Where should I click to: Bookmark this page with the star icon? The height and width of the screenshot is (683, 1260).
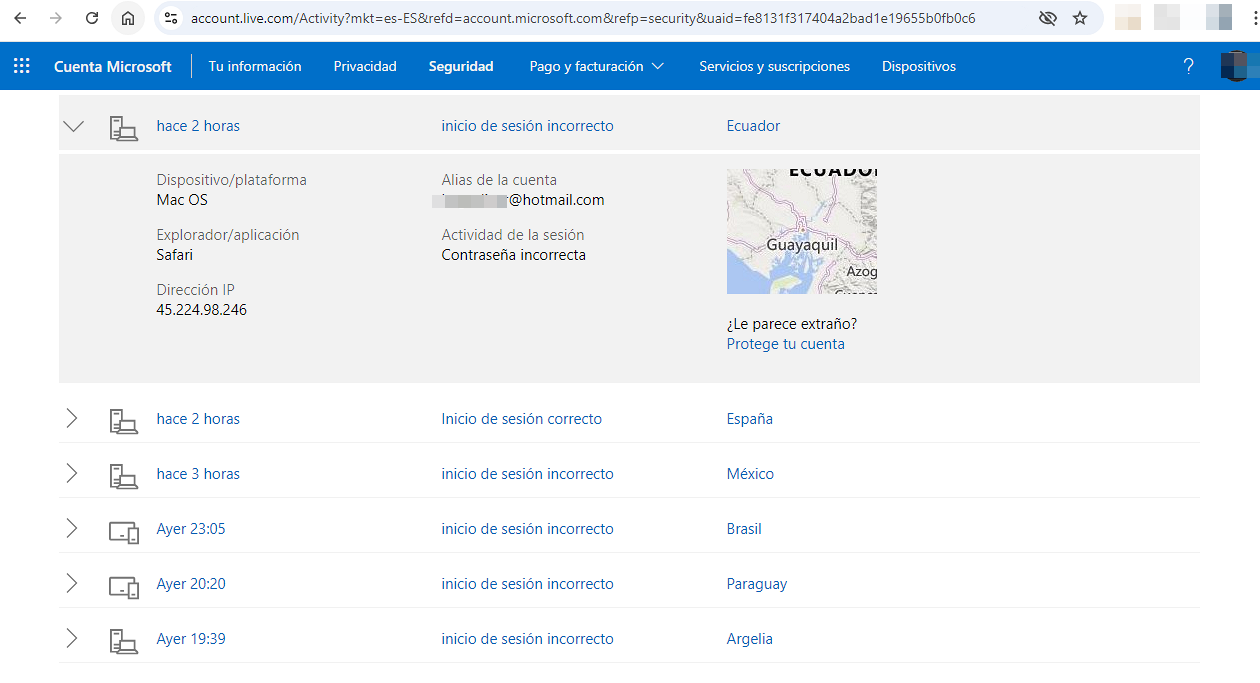point(1080,18)
